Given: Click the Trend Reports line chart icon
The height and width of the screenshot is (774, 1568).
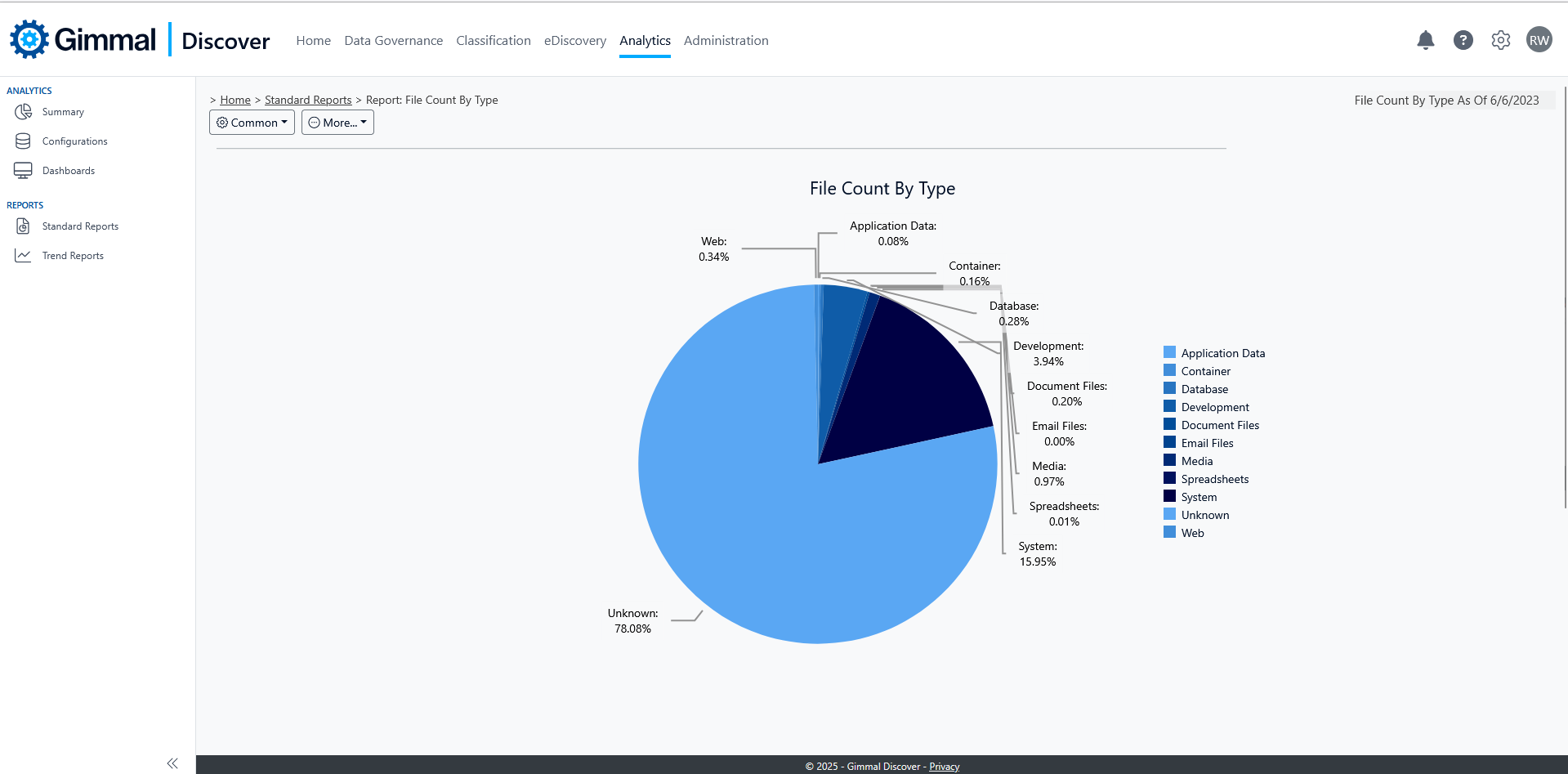Looking at the screenshot, I should click(23, 256).
